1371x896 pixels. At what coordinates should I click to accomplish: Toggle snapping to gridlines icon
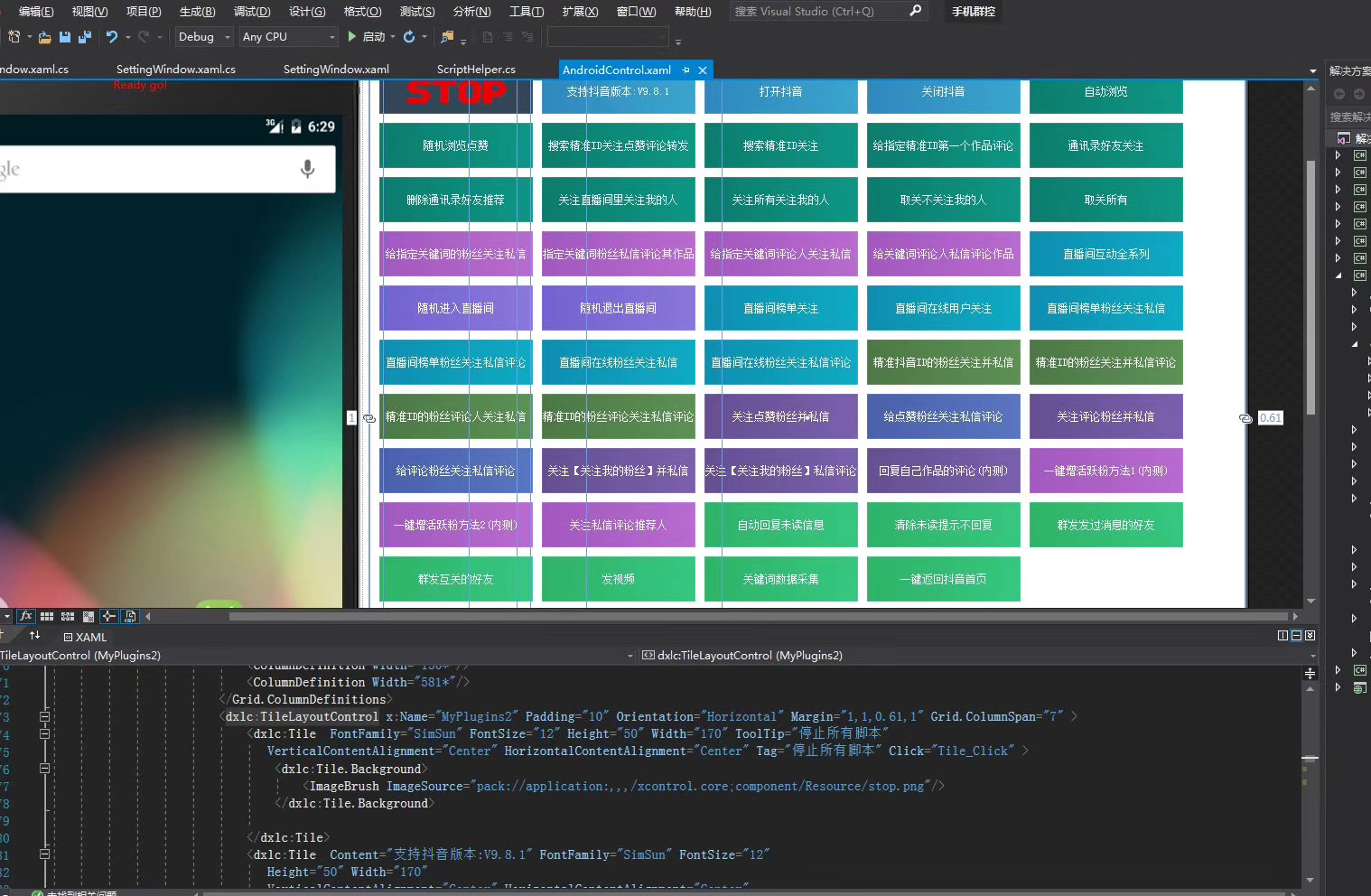pos(68,616)
